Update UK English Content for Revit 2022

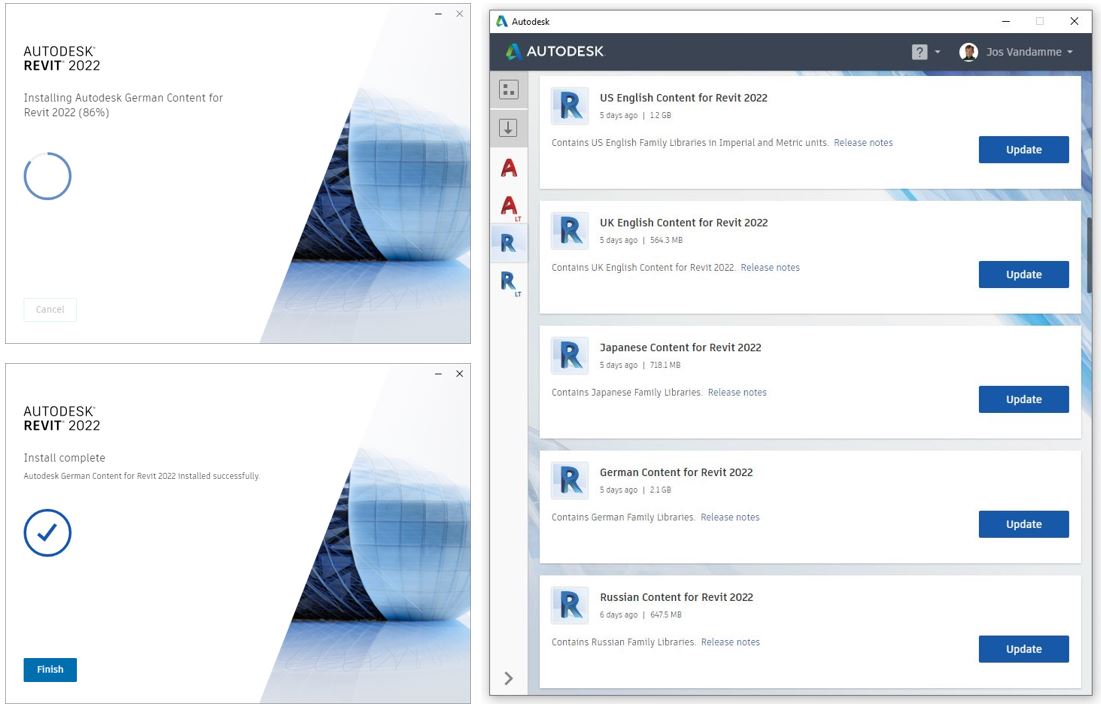click(x=1024, y=275)
